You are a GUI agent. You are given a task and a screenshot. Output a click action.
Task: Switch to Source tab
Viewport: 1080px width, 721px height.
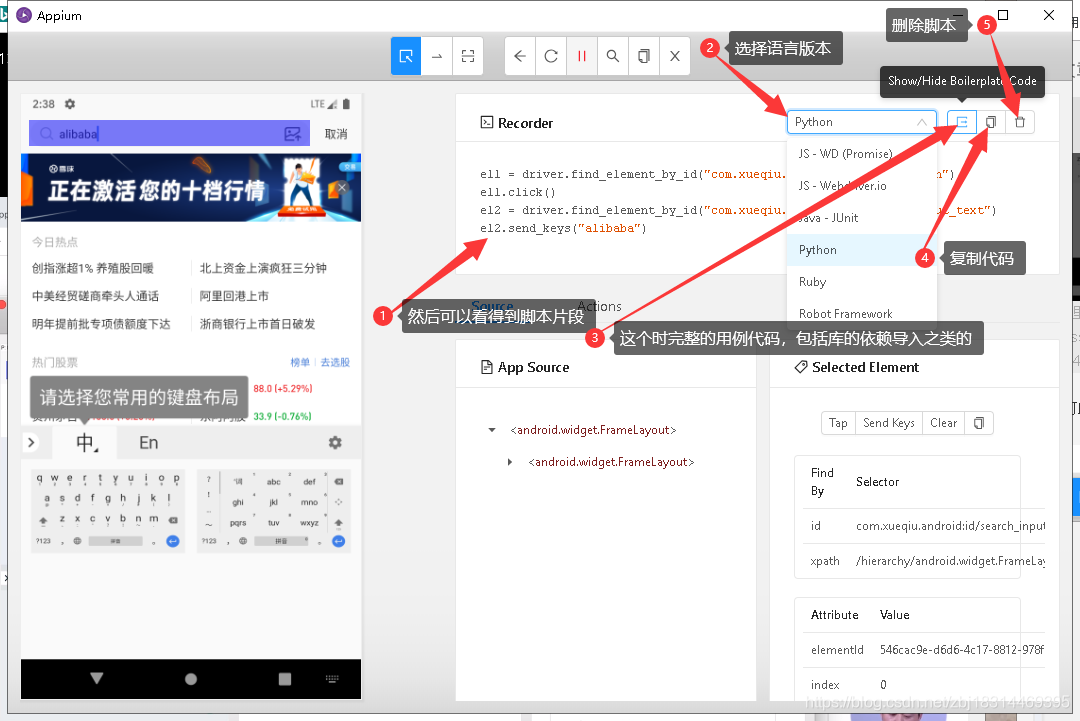pos(492,306)
